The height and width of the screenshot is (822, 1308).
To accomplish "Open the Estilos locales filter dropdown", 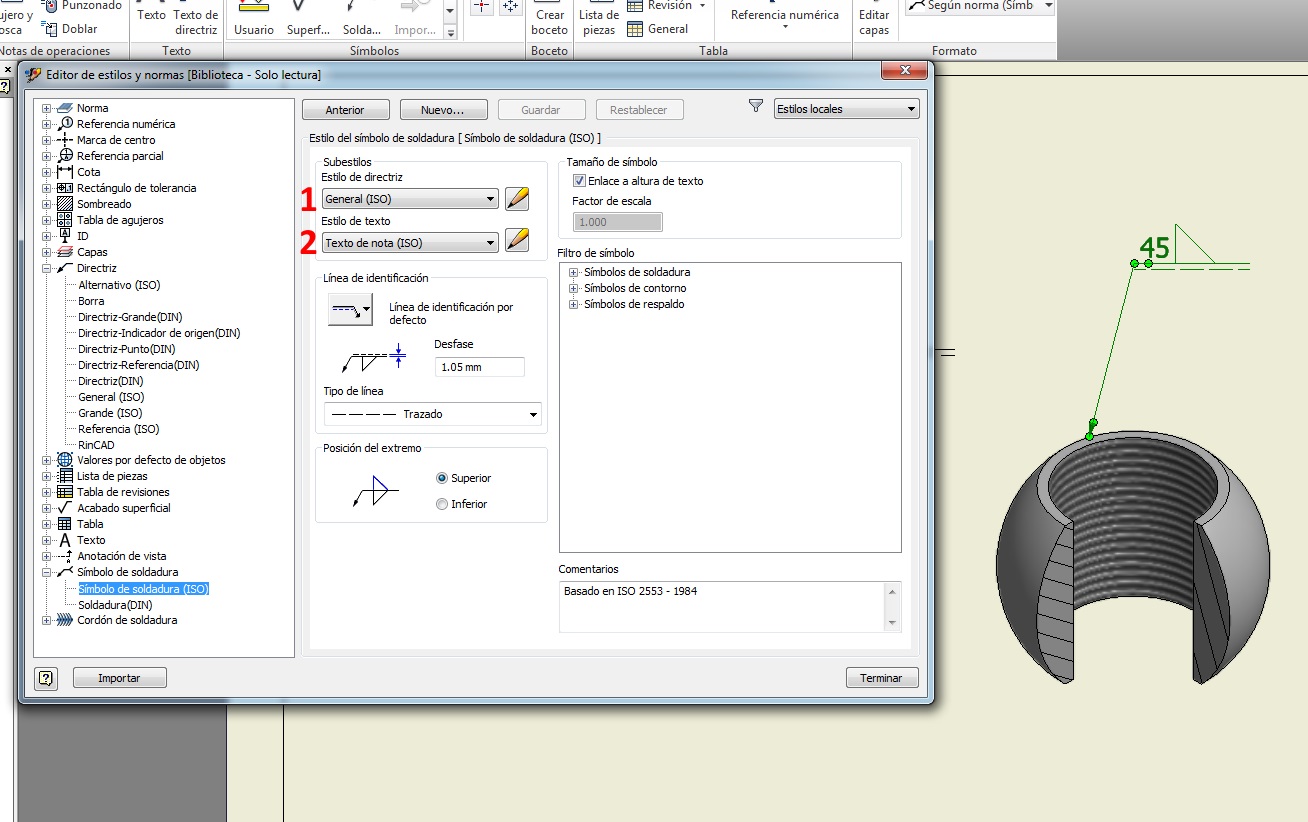I will tap(846, 109).
